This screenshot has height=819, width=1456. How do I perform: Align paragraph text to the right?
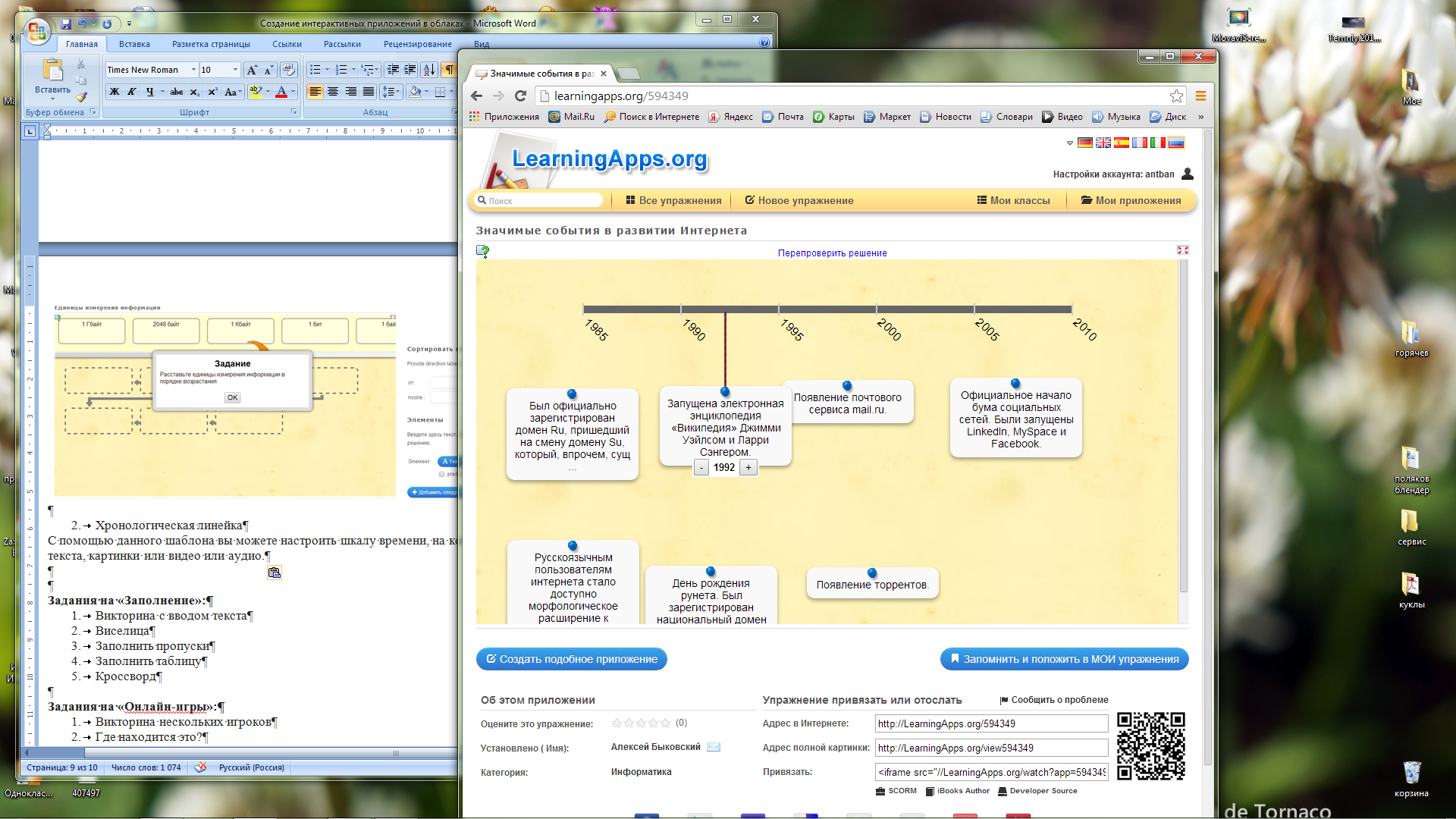tap(351, 92)
